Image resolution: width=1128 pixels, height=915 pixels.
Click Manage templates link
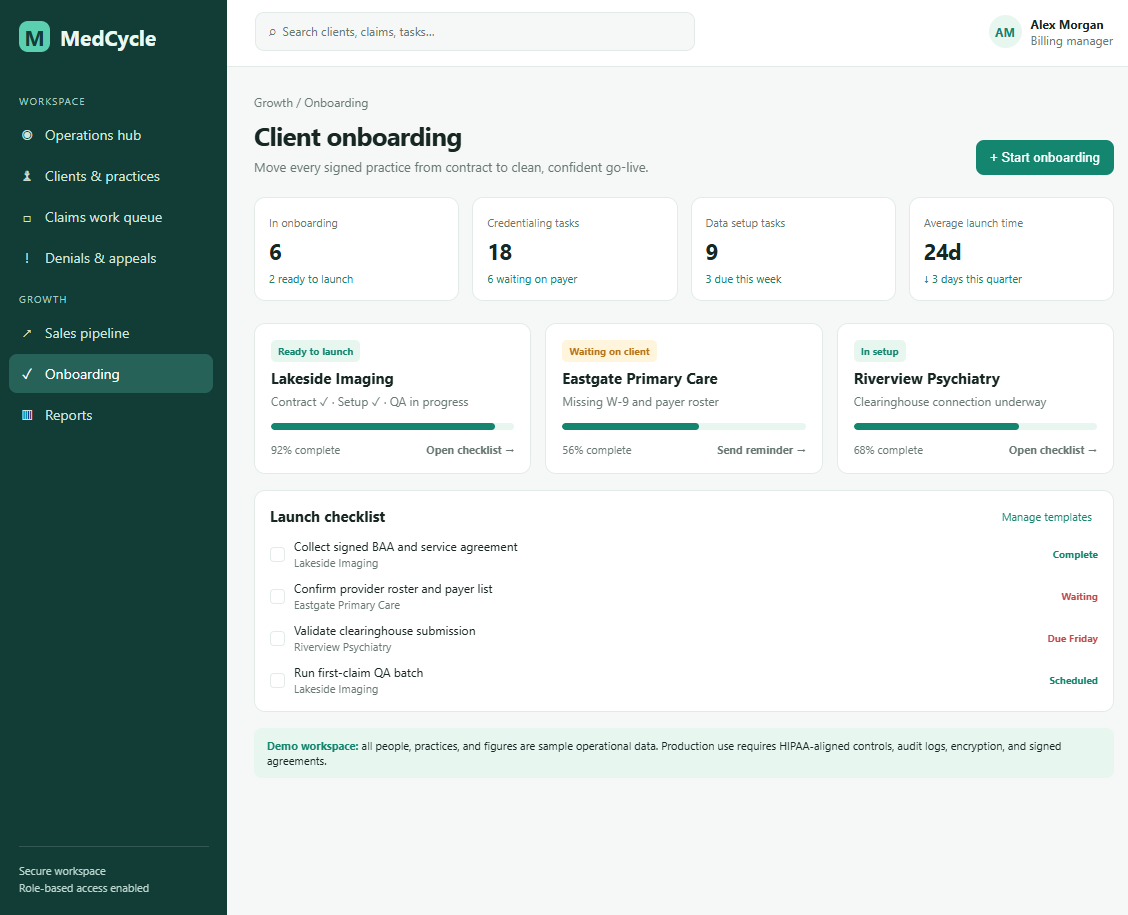(x=1047, y=517)
